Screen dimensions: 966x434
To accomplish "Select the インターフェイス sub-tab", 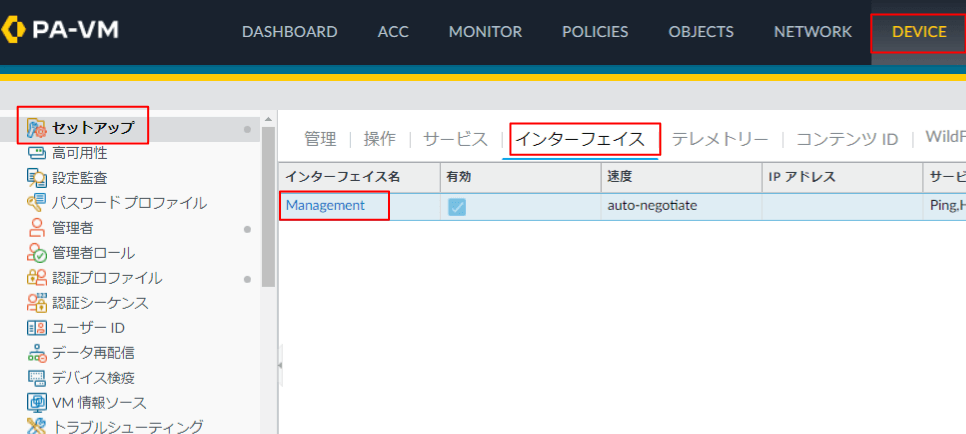I will [x=580, y=139].
